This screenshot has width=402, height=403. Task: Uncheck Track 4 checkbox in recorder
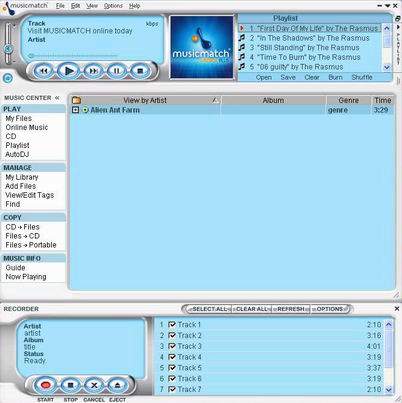tap(172, 357)
